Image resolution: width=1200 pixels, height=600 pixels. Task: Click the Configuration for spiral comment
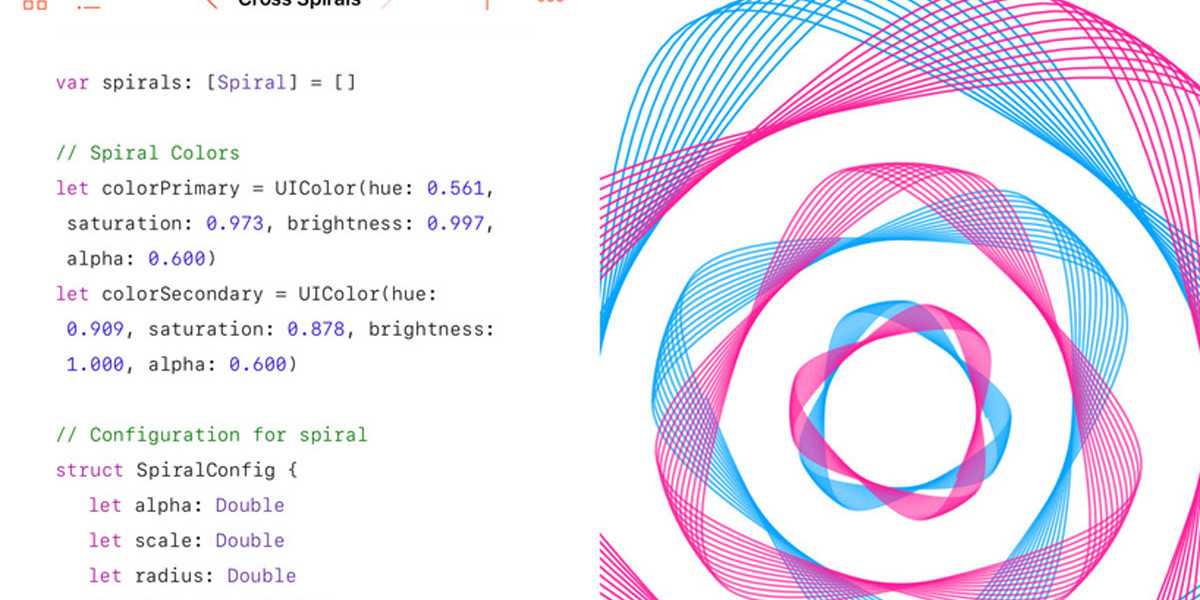pyautogui.click(x=211, y=435)
